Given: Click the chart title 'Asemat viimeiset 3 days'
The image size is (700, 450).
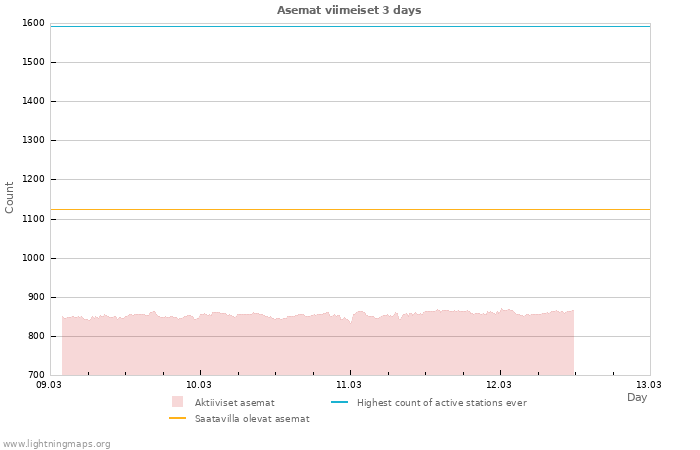Looking at the screenshot, I should [349, 10].
